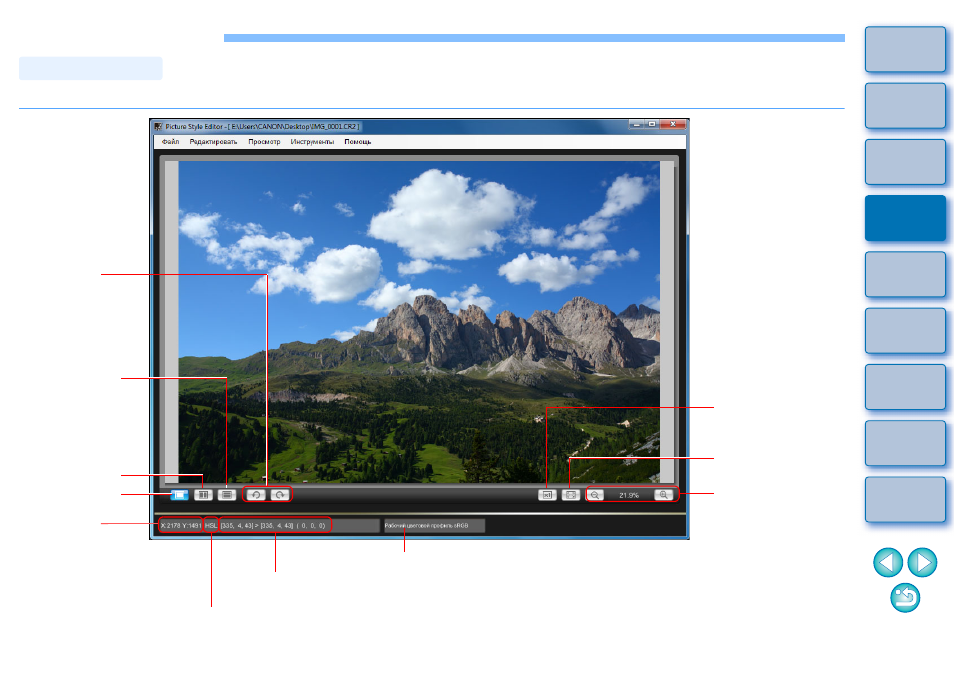Click the HSL color mode label
954x674 pixels.
pyautogui.click(x=211, y=526)
